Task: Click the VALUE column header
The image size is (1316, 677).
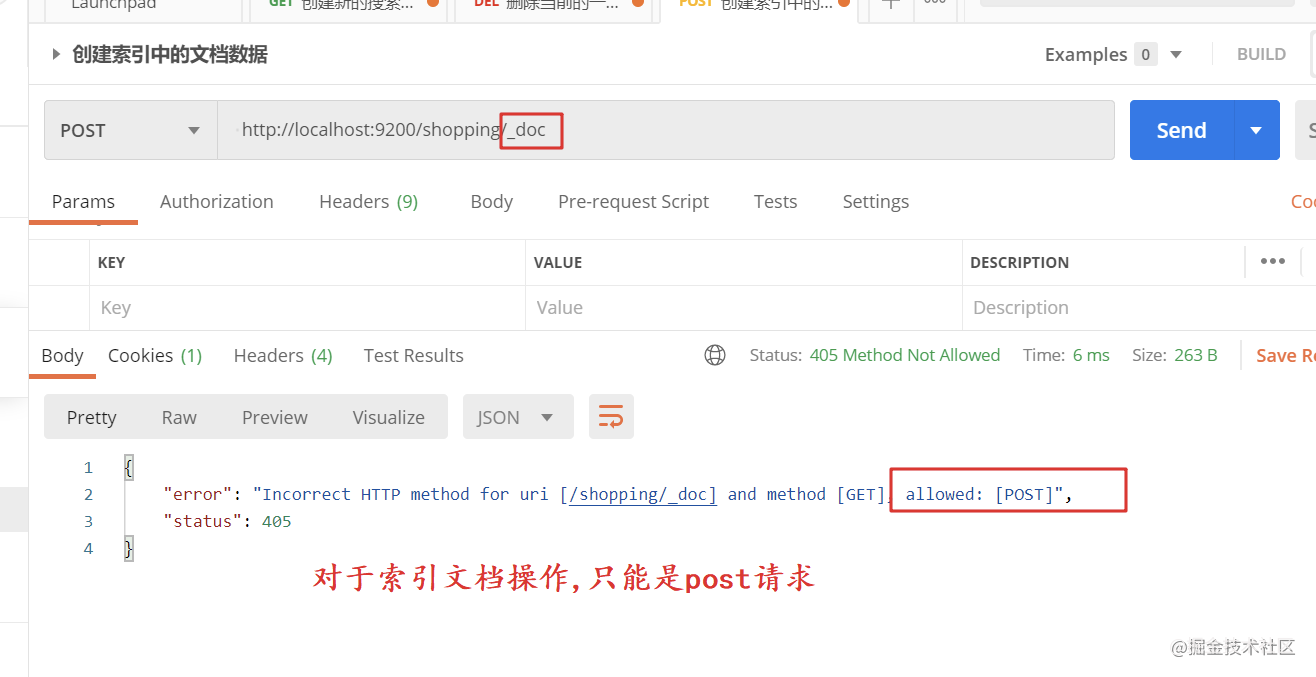Action: (x=558, y=262)
